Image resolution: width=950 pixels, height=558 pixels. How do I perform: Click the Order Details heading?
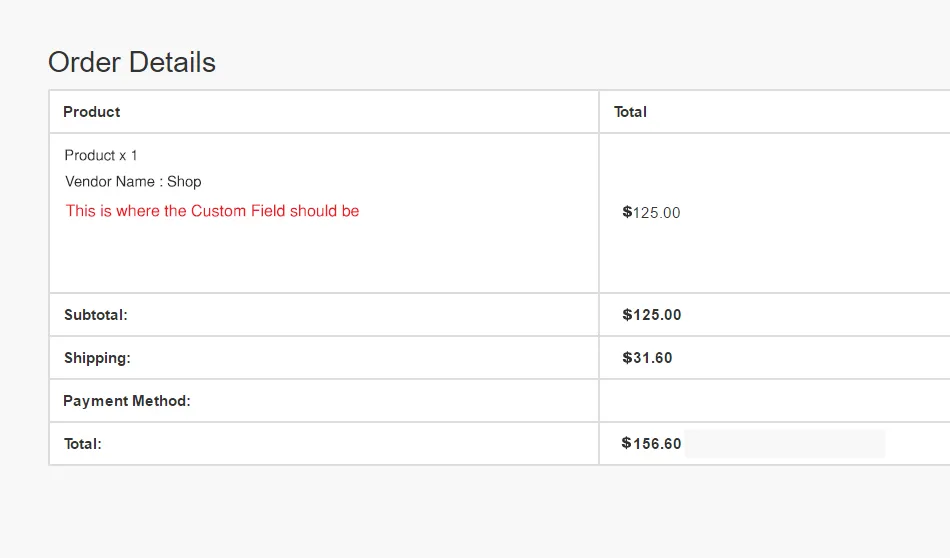point(132,62)
